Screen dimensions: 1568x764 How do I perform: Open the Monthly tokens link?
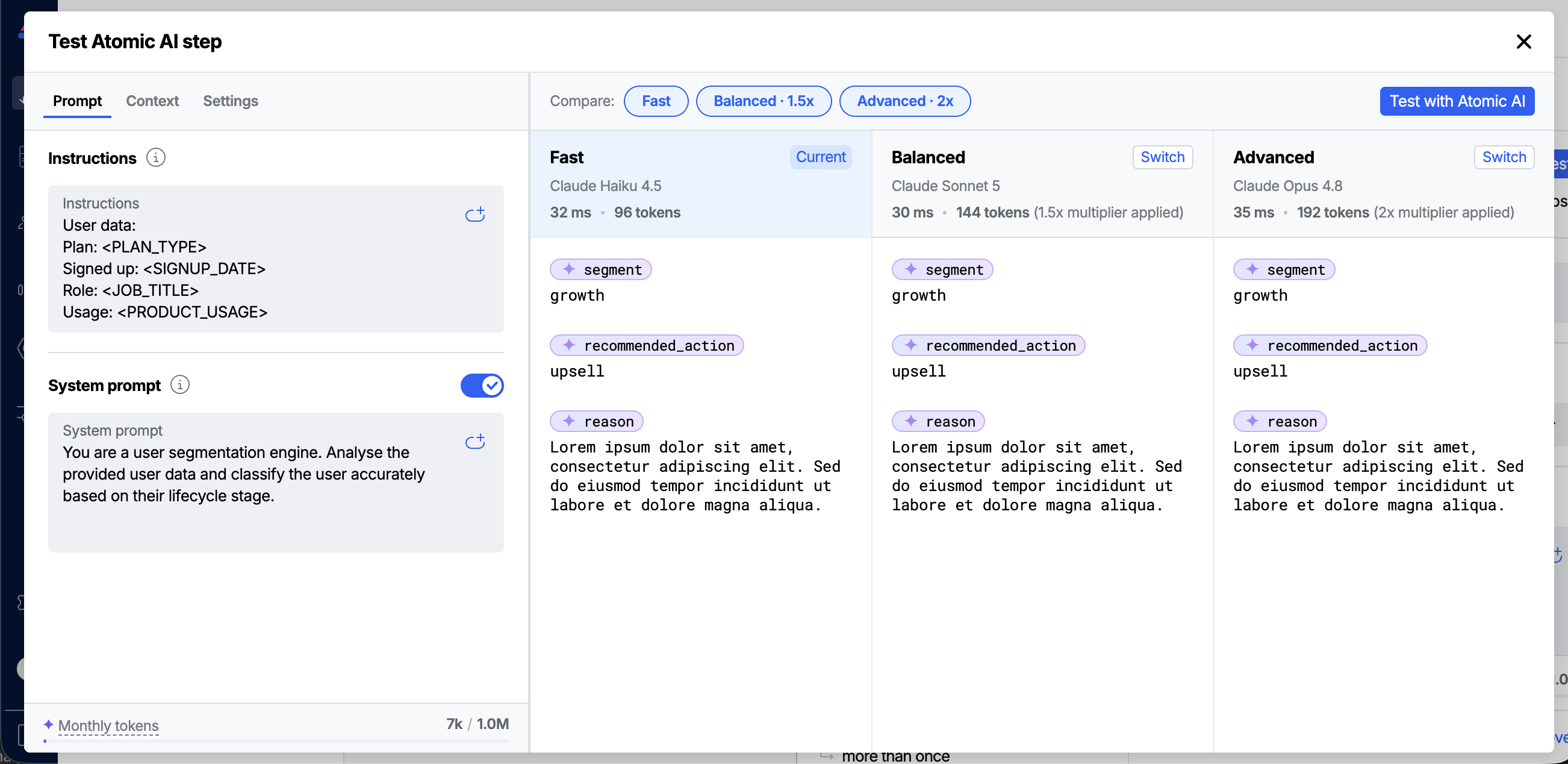(108, 725)
